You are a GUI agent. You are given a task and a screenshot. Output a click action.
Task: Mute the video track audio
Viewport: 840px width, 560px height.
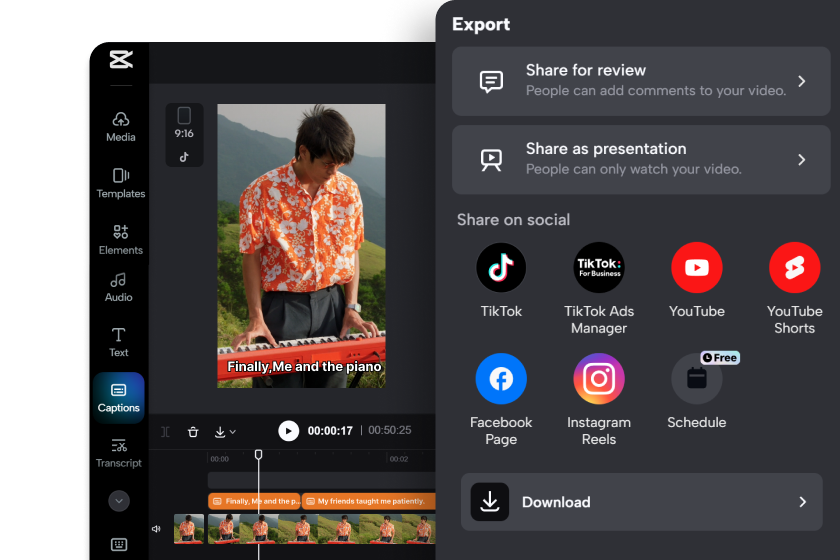156,529
